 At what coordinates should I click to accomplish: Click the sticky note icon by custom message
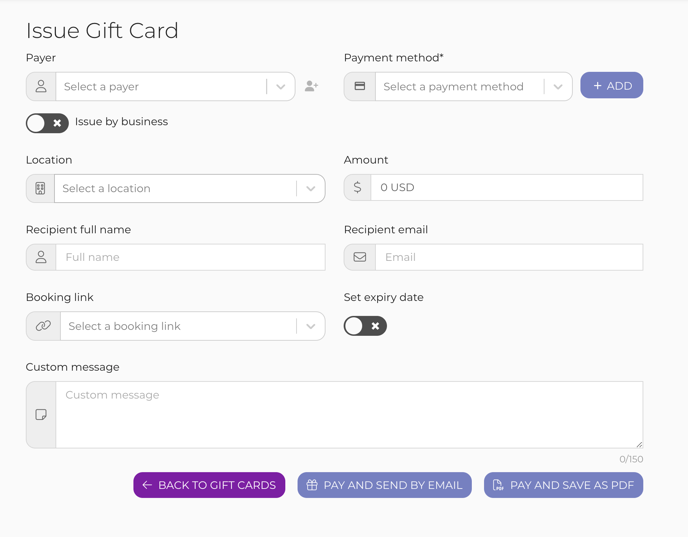[41, 415]
